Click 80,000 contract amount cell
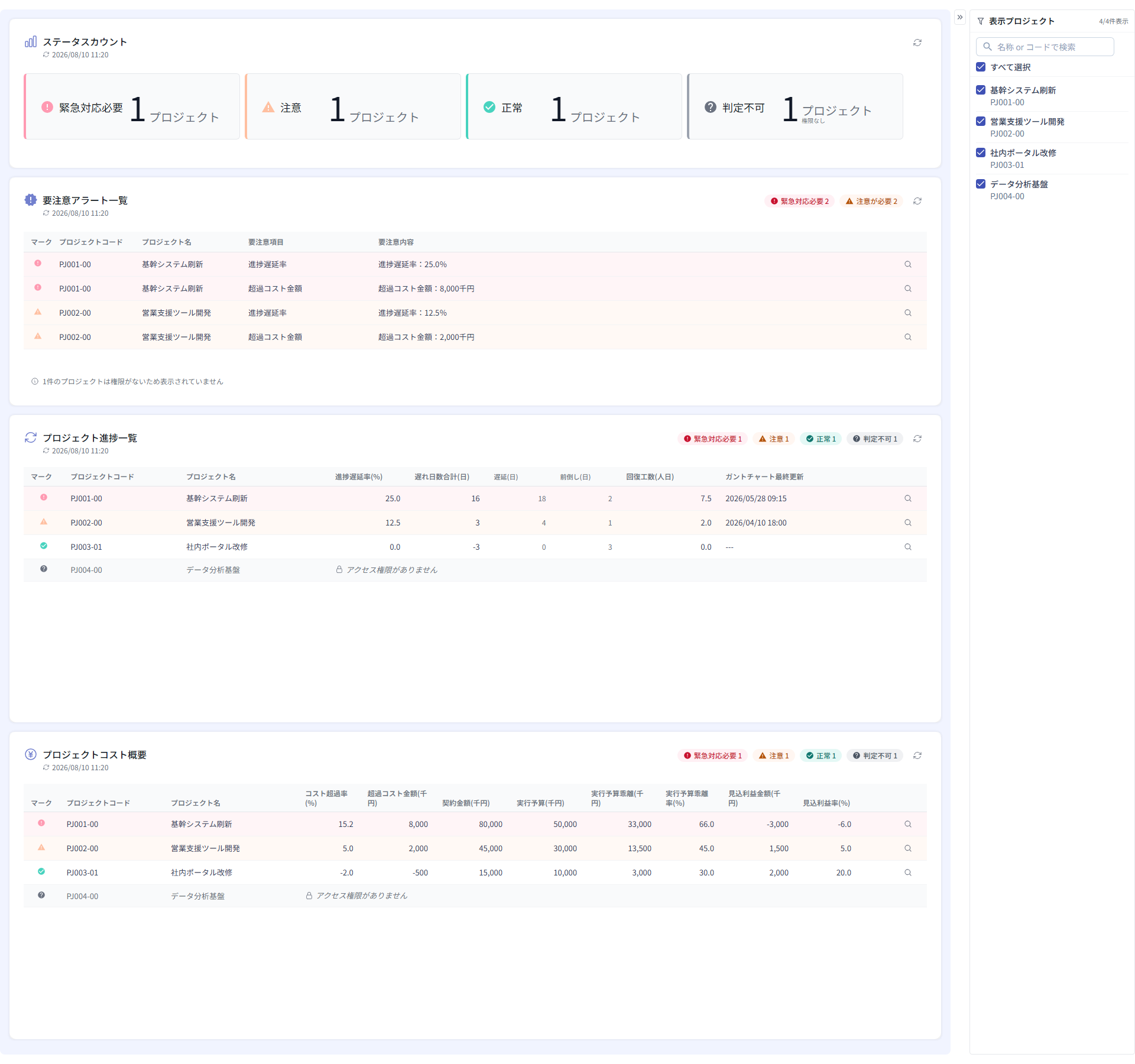This screenshot has width=1135, height=1064. click(x=491, y=825)
